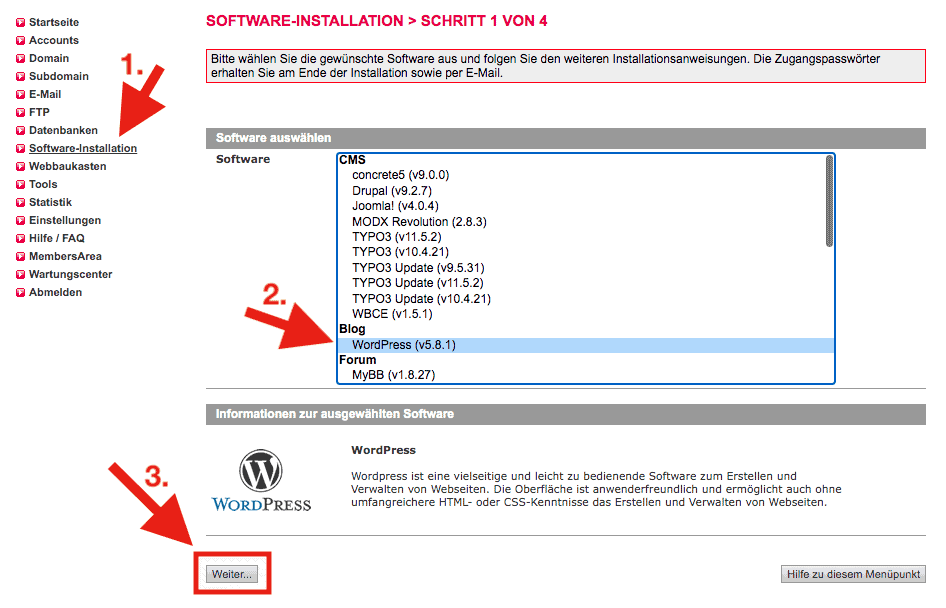Click the red arrow icon beside MembersArea
The image size is (946, 608).
21,257
